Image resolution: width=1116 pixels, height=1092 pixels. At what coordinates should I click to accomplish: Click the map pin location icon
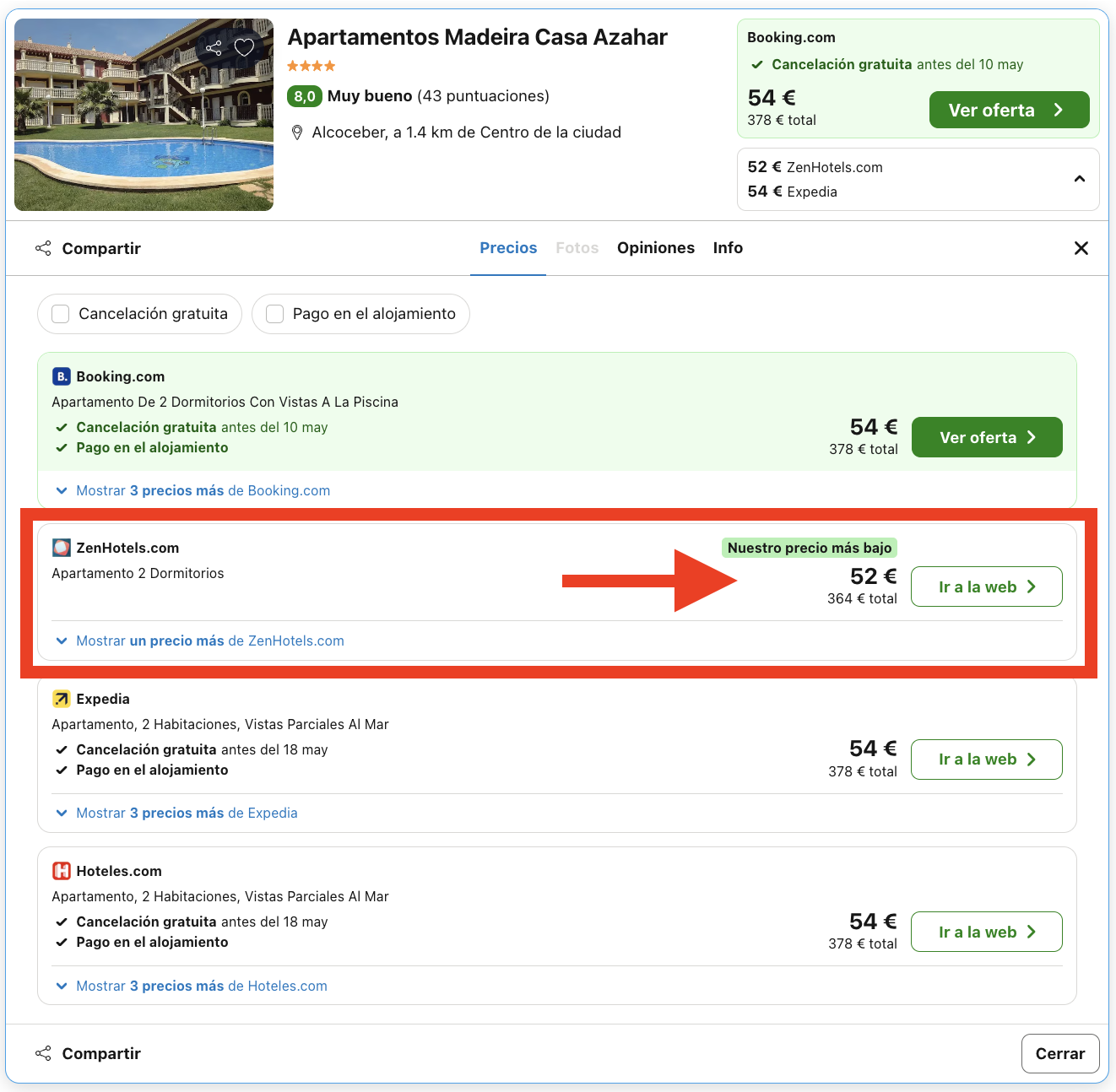coord(297,132)
